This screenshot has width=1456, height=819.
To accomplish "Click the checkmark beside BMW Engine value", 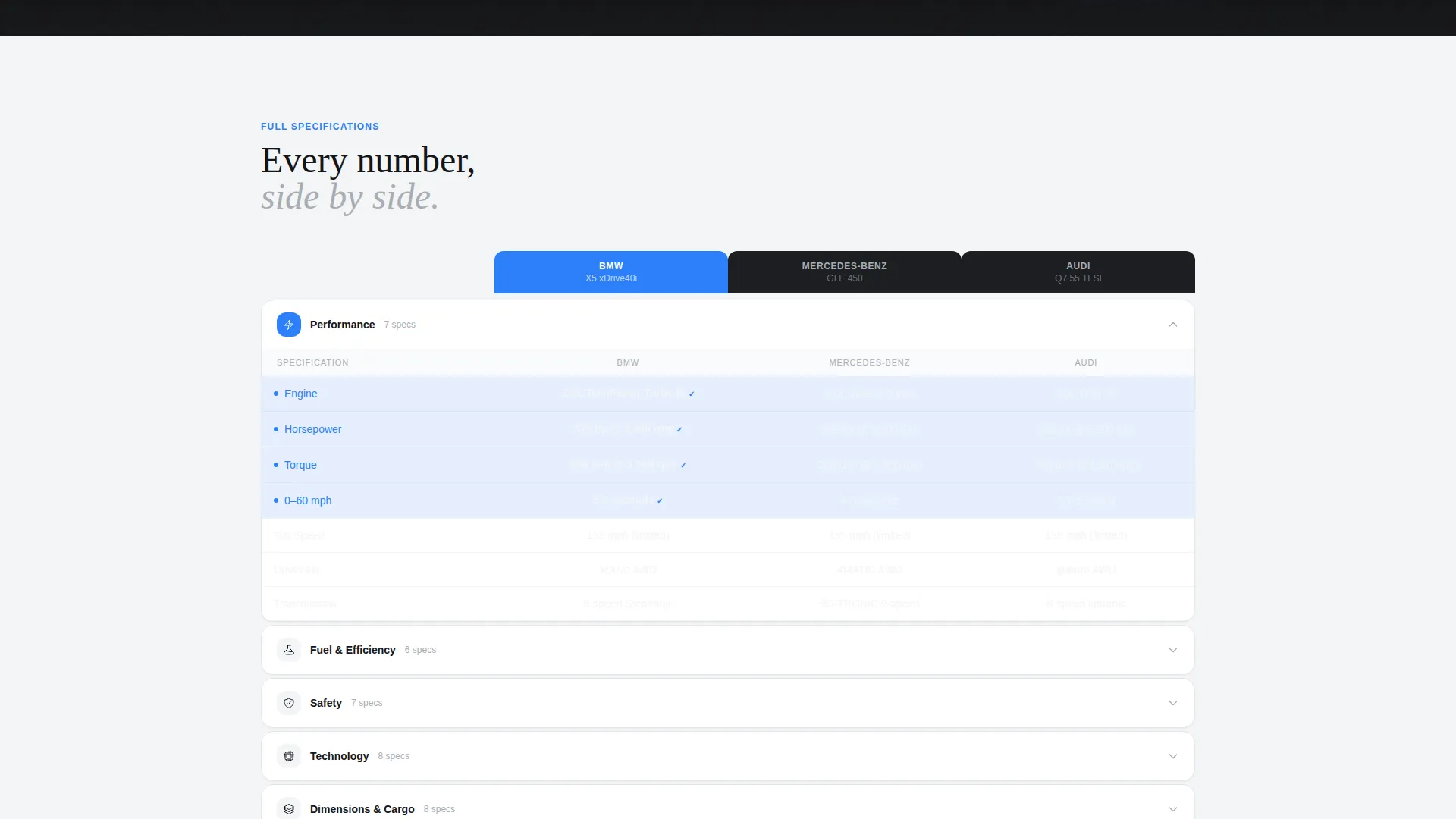I will pyautogui.click(x=692, y=394).
